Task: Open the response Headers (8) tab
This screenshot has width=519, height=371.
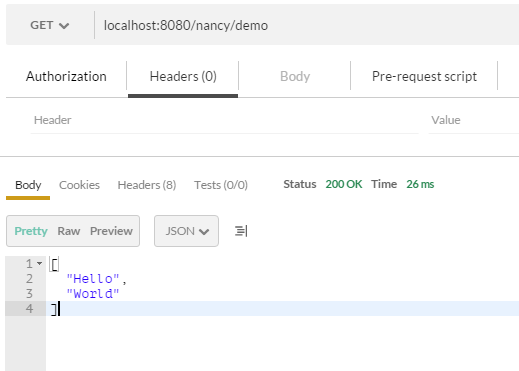Action: [147, 185]
